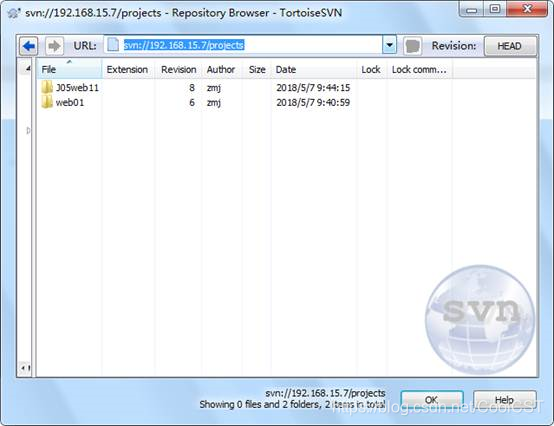This screenshot has width=554, height=426.
Task: Click the web01 folder icon
Action: click(47, 102)
